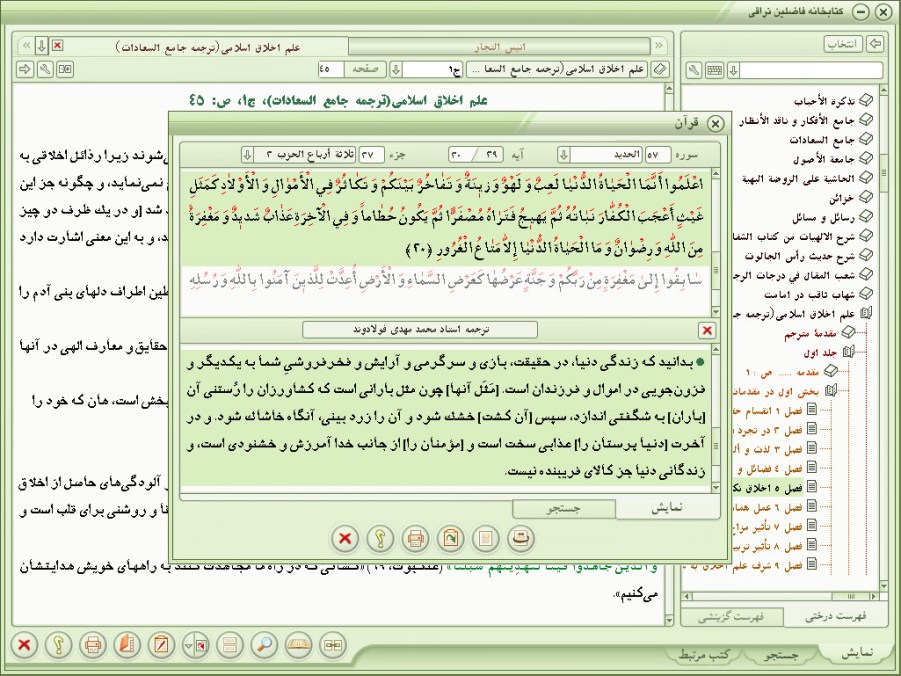Image resolution: width=901 pixels, height=676 pixels.
Task: Click the red X icon at Quran dialog bottom
Action: coord(345,539)
